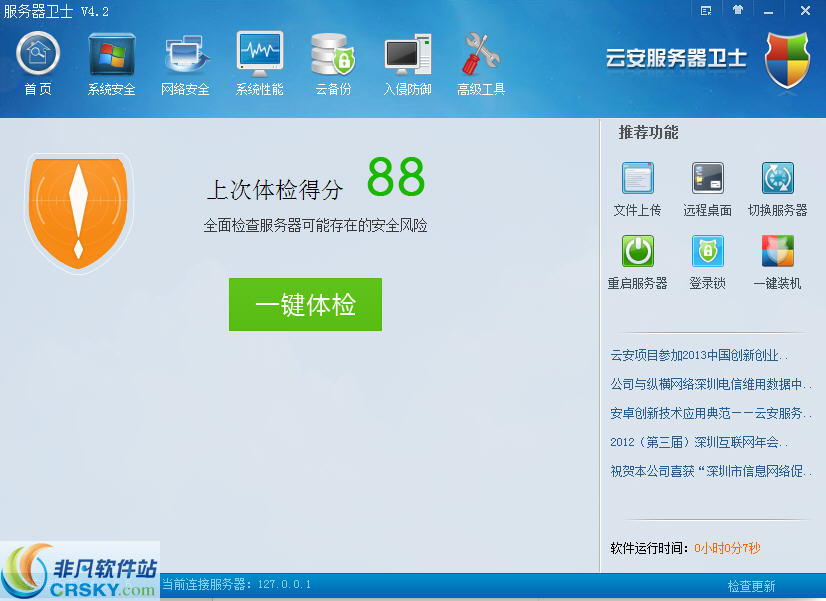Open the 首页 home icon
826x601 pixels.
point(38,64)
